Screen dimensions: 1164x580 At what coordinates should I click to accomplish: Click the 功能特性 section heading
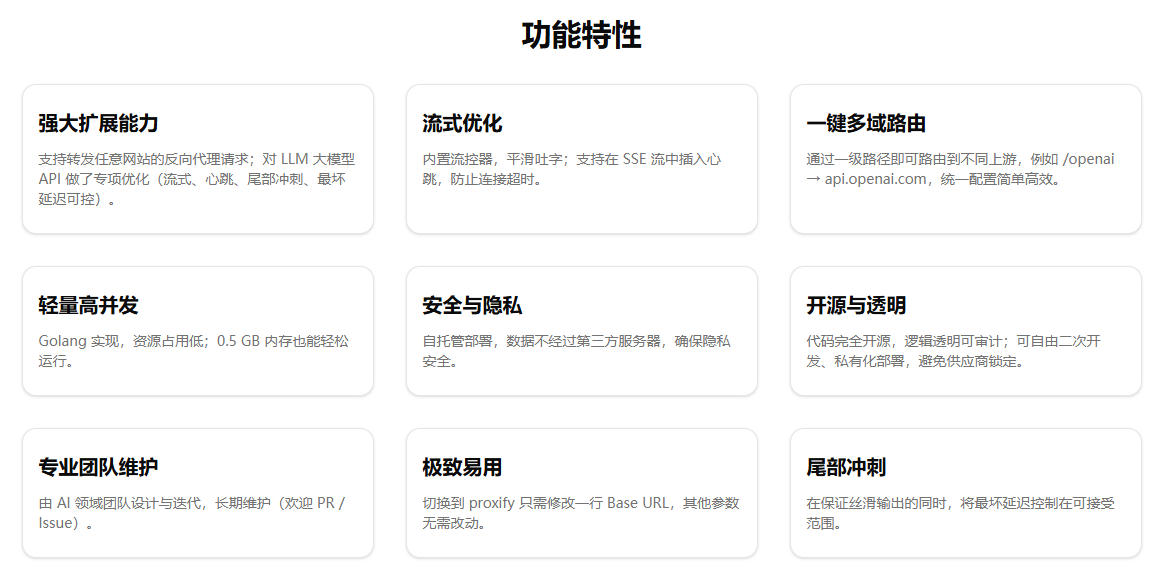click(581, 35)
